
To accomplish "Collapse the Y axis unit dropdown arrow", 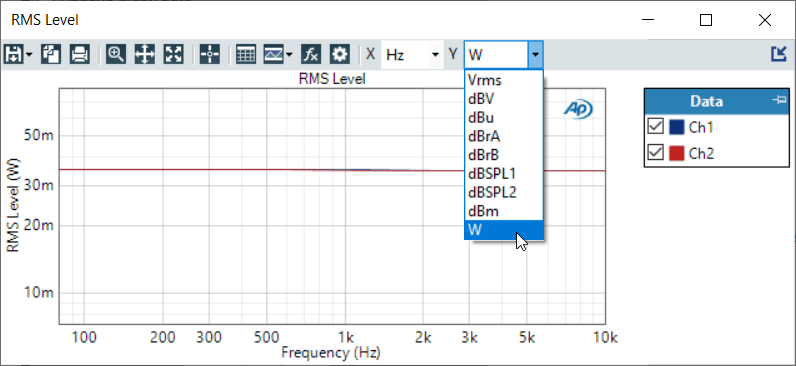I will [536, 54].
